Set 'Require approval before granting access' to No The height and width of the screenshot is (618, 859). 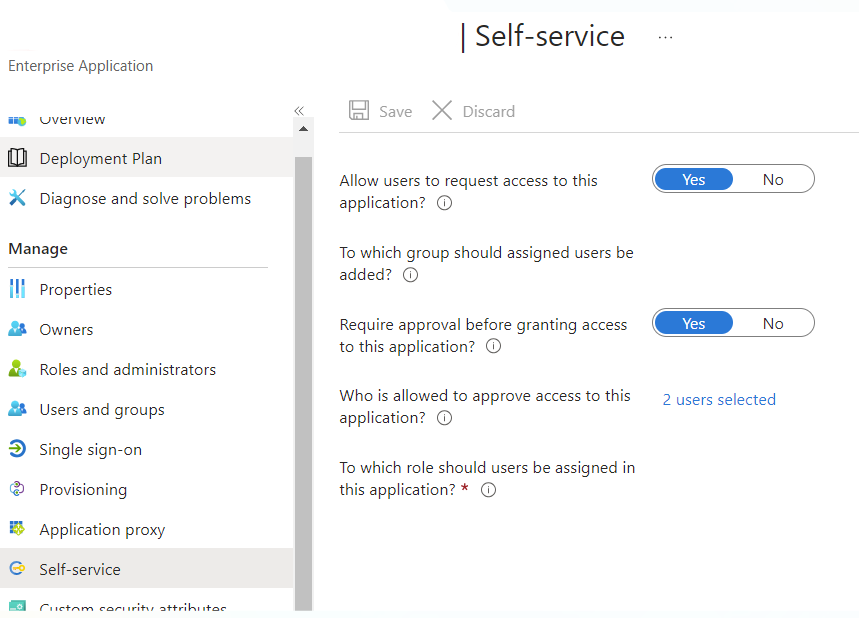click(773, 323)
